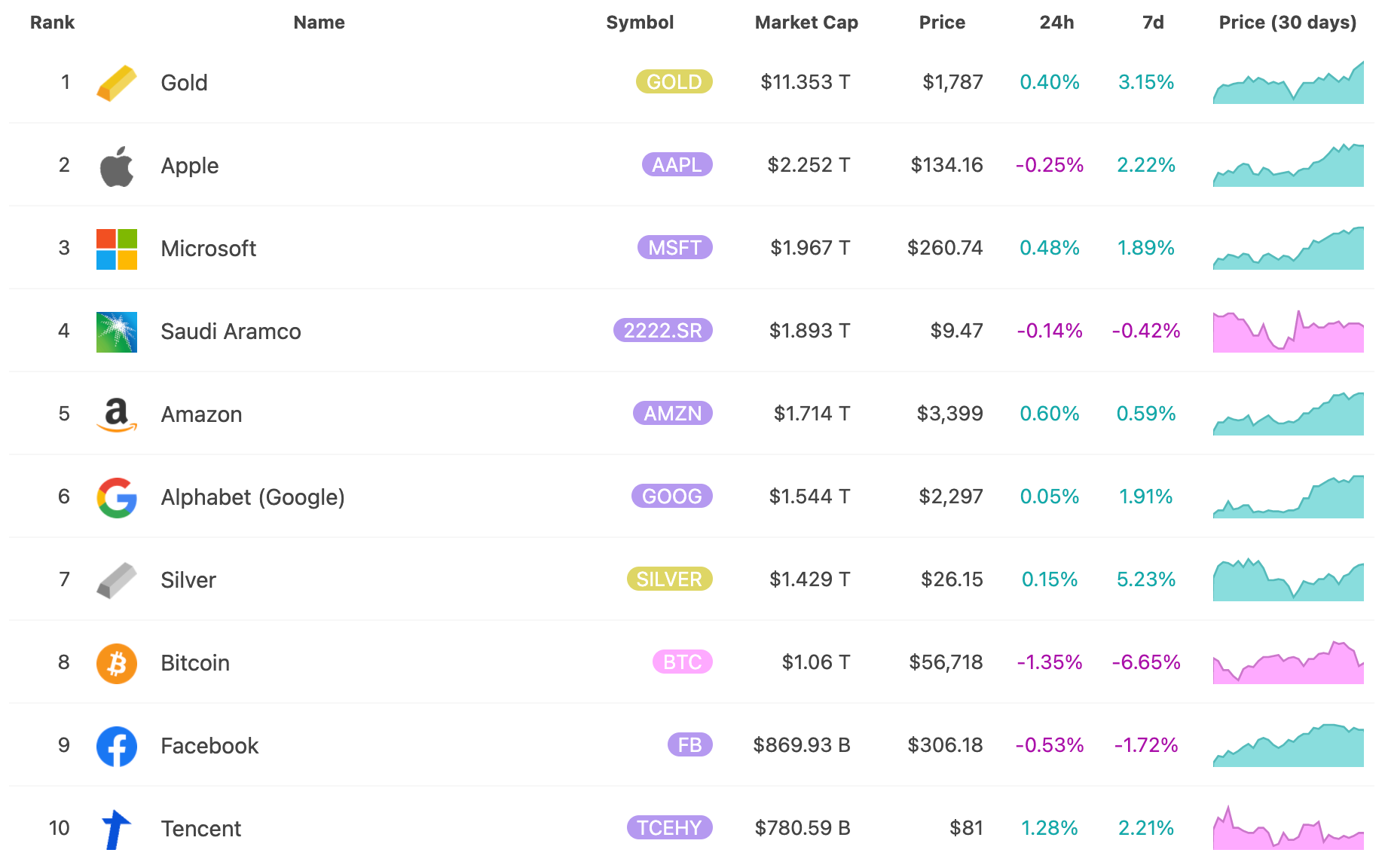Click the gold bar icon
Image resolution: width=1385 pixels, height=868 pixels.
(x=116, y=83)
